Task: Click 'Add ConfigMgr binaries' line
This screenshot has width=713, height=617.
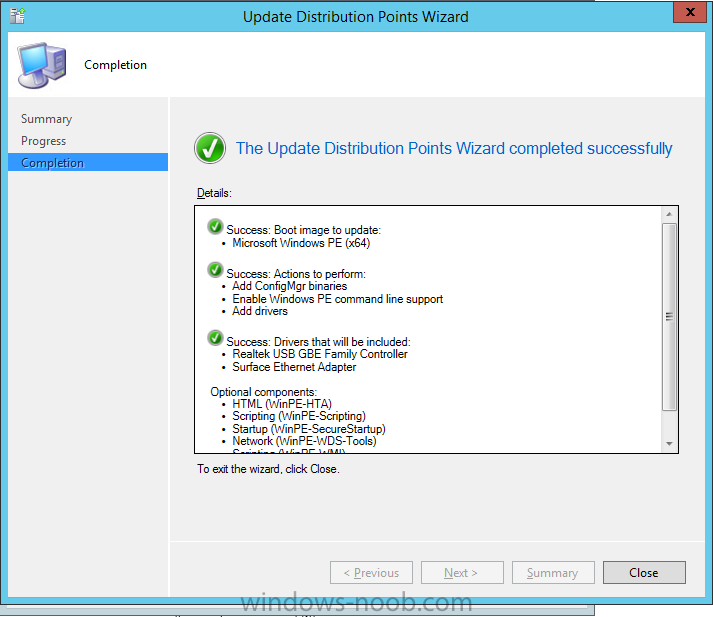Action: (x=290, y=286)
